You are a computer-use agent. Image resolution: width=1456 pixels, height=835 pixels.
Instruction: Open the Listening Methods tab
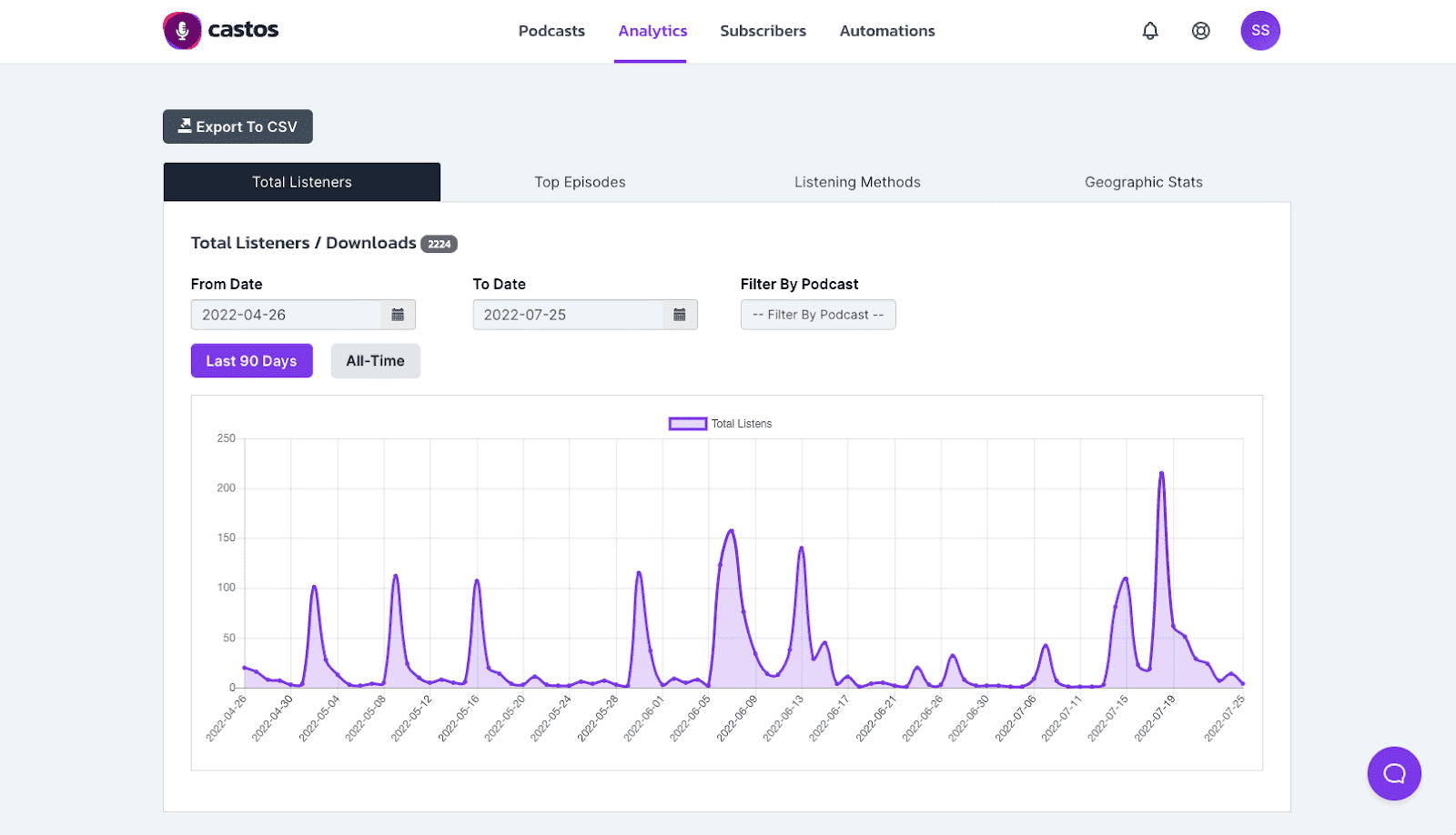point(857,182)
